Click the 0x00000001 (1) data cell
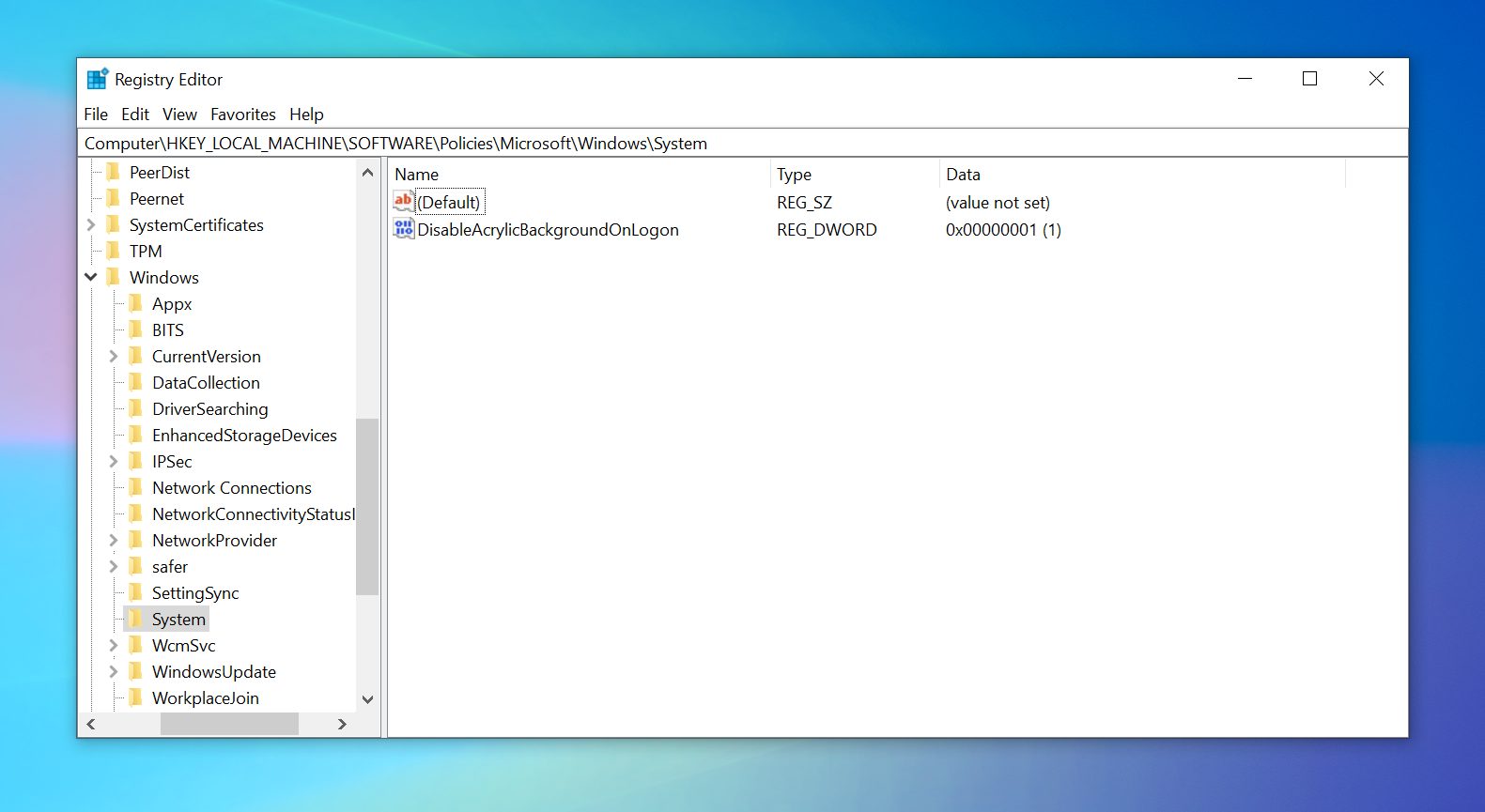 [x=1003, y=229]
